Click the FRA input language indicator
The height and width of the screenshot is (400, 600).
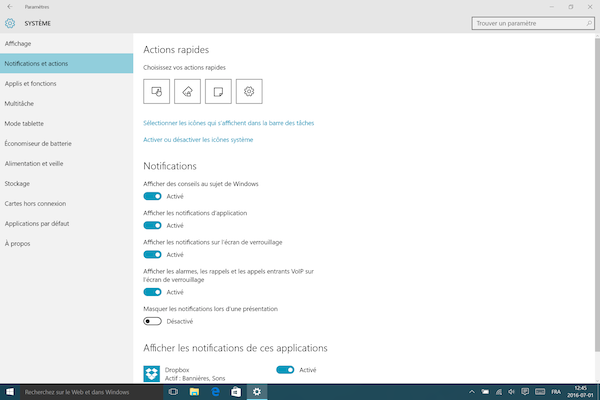556,392
